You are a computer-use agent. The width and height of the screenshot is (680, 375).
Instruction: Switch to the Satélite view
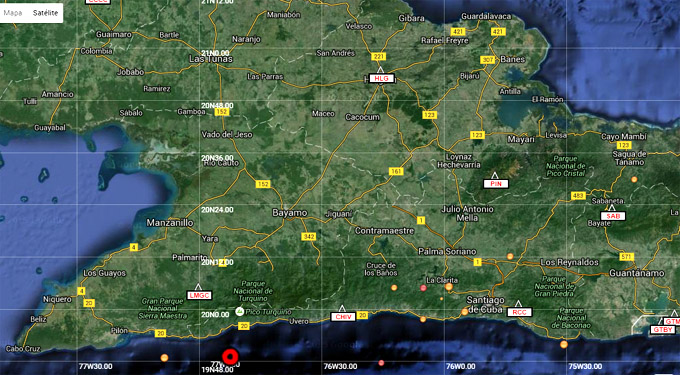click(x=45, y=13)
